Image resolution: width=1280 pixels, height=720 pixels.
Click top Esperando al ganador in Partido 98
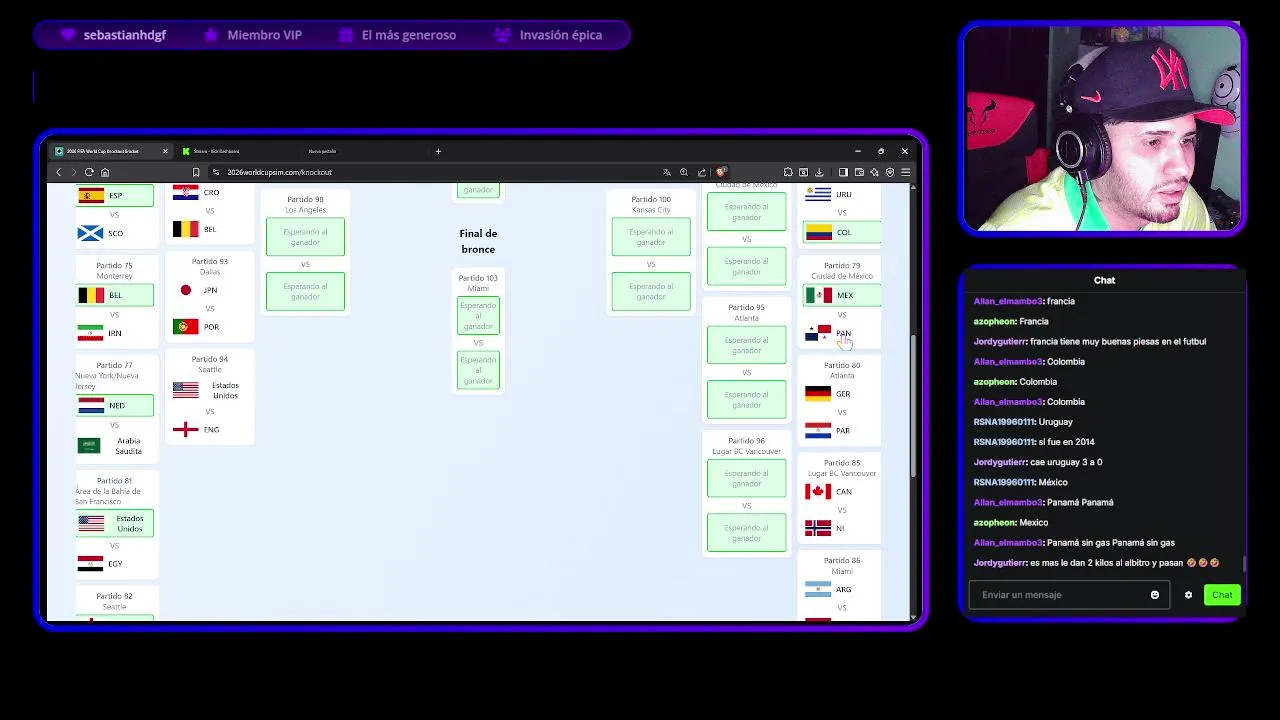click(306, 237)
